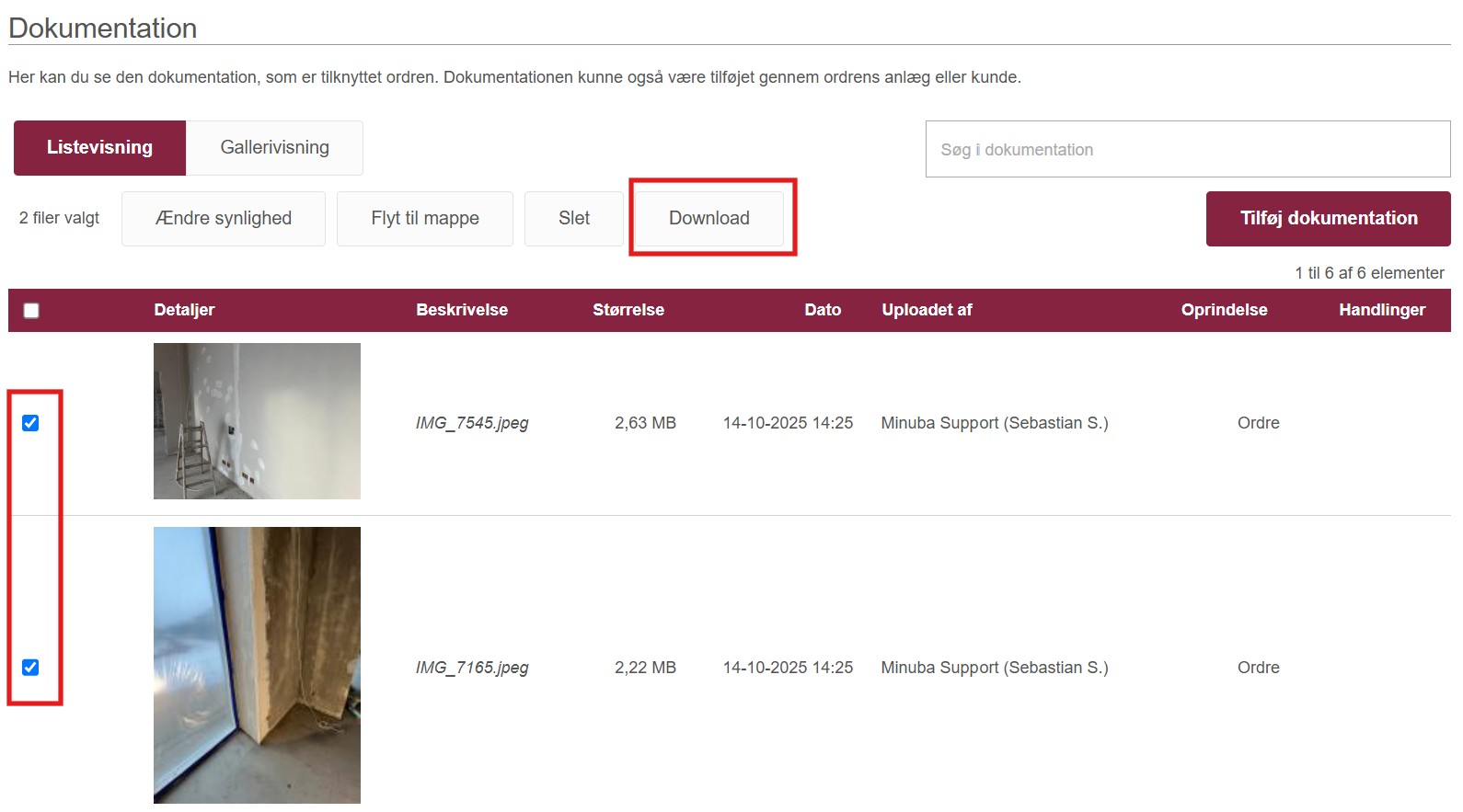
Task: Click the Dato column header
Action: point(822,310)
